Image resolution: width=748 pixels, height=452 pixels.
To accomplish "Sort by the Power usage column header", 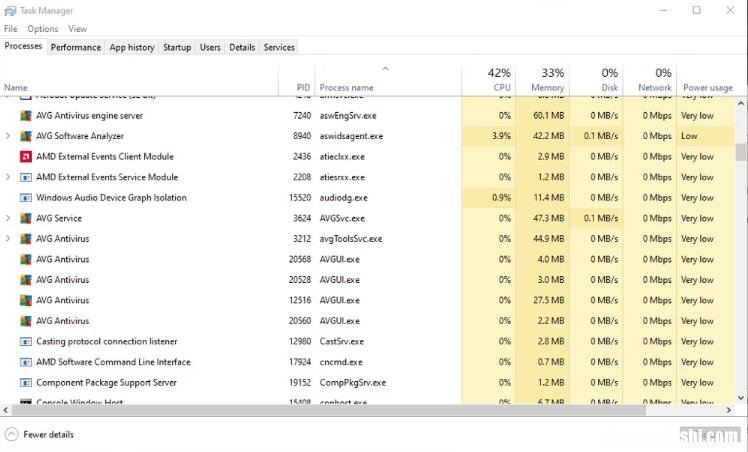I will pos(706,80).
